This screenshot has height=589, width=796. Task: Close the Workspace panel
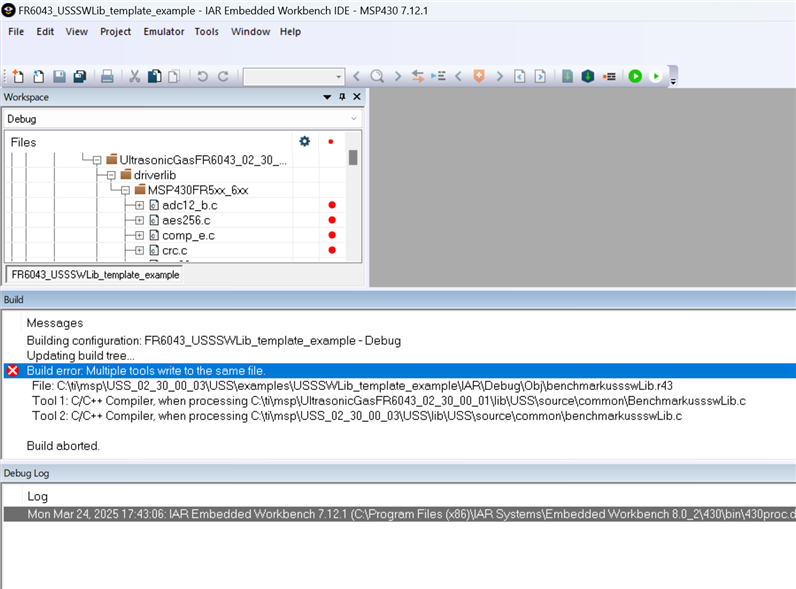(357, 96)
